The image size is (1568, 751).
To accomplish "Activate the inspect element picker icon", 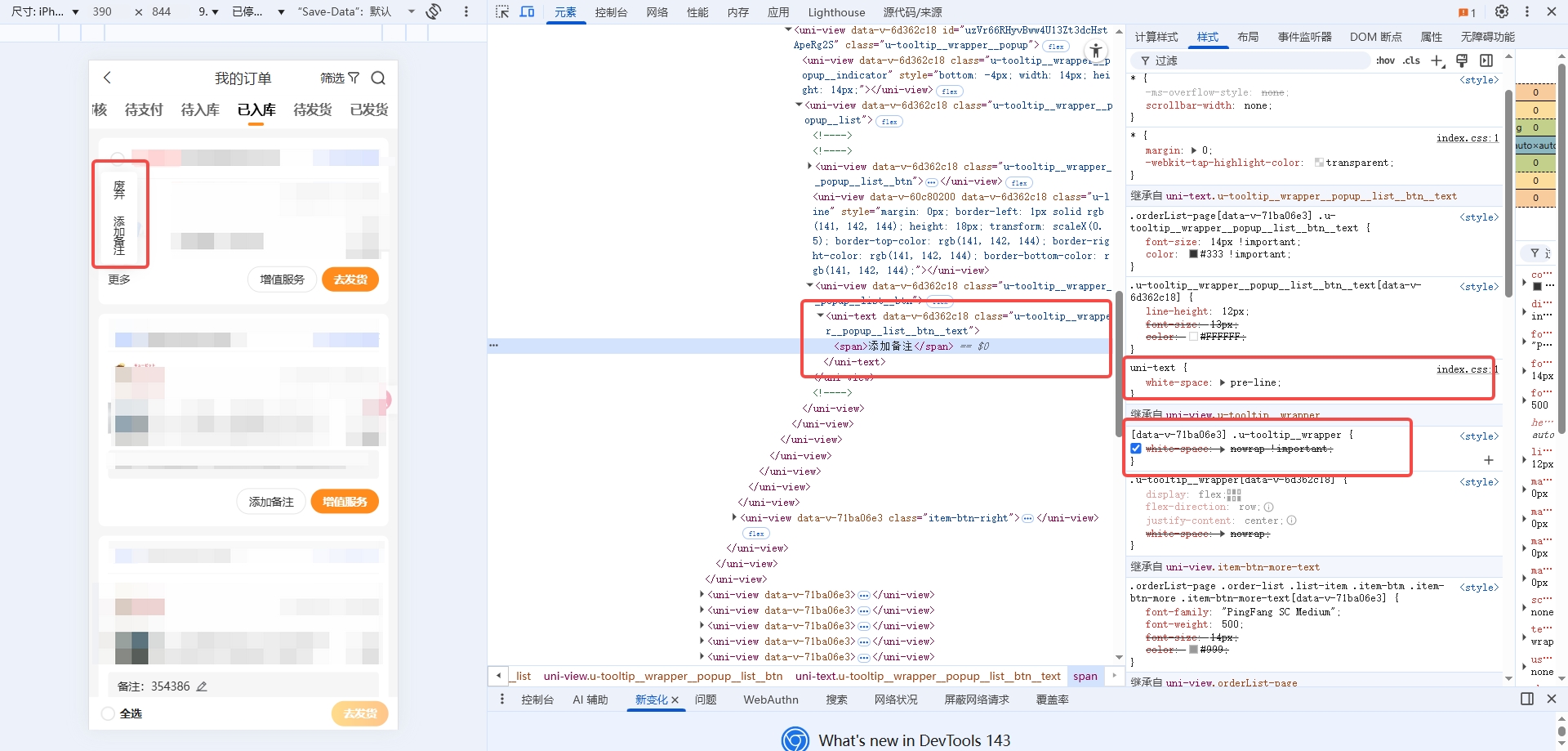I will coord(502,11).
